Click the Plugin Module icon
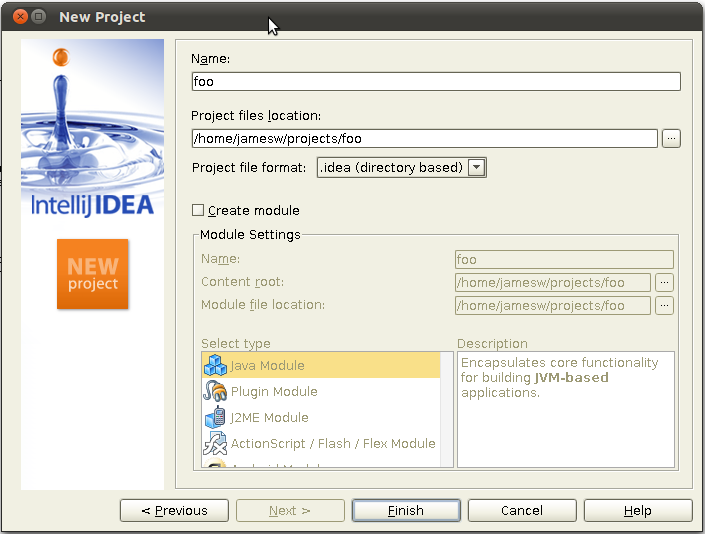Viewport: 705px width, 534px height. pyautogui.click(x=215, y=392)
